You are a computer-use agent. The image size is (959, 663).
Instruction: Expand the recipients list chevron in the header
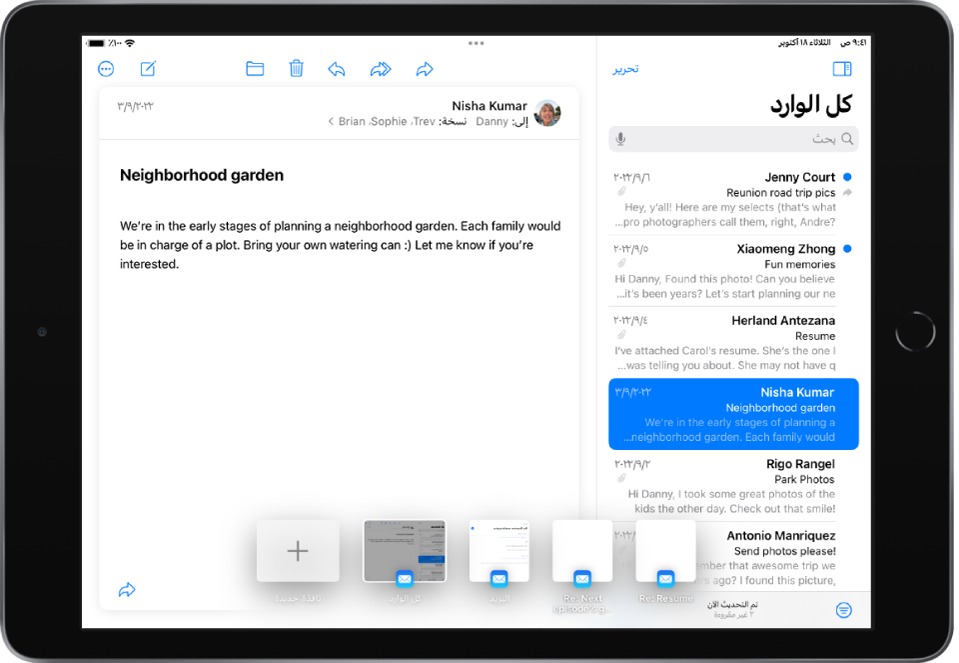(x=331, y=122)
